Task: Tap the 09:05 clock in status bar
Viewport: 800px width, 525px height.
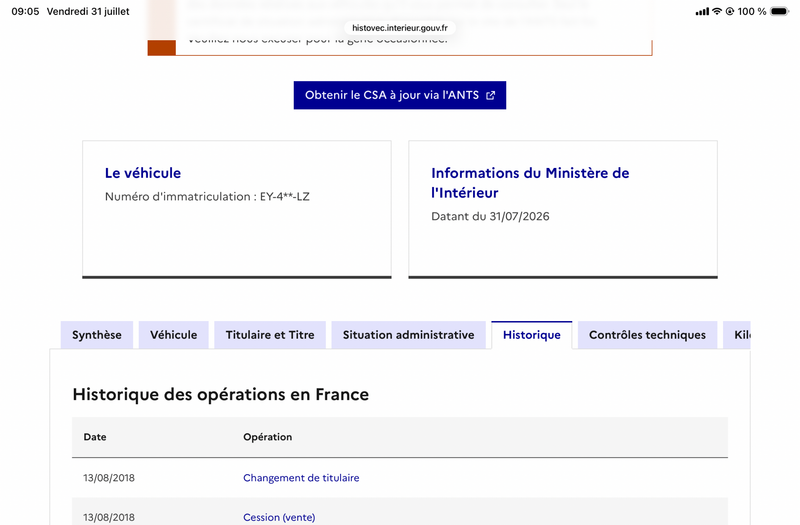Action: (x=25, y=11)
